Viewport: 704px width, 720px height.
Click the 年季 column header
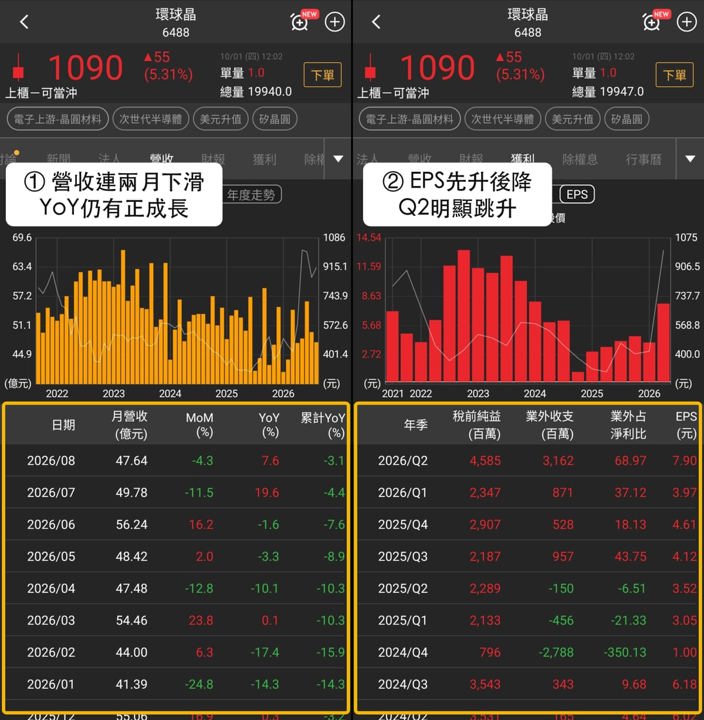[416, 425]
